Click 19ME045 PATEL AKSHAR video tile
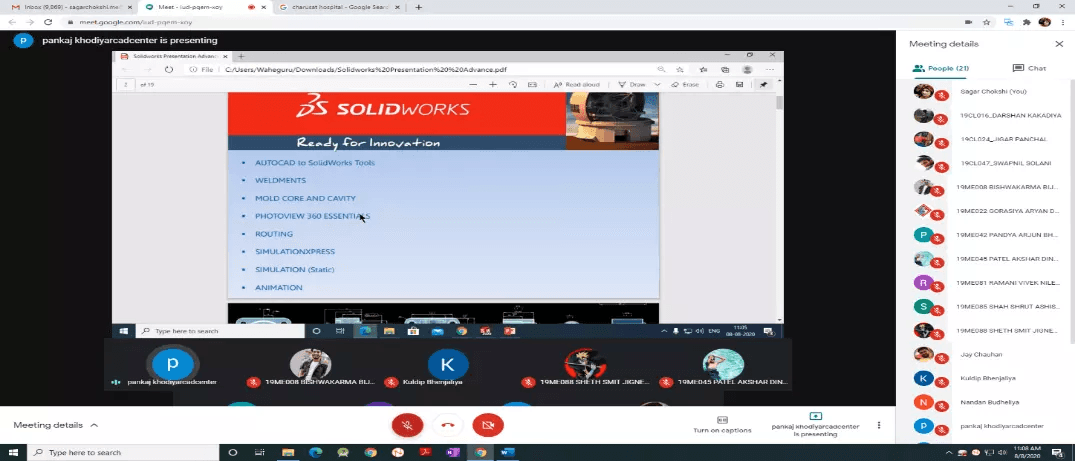This screenshot has height=461, width=1075. click(x=723, y=365)
